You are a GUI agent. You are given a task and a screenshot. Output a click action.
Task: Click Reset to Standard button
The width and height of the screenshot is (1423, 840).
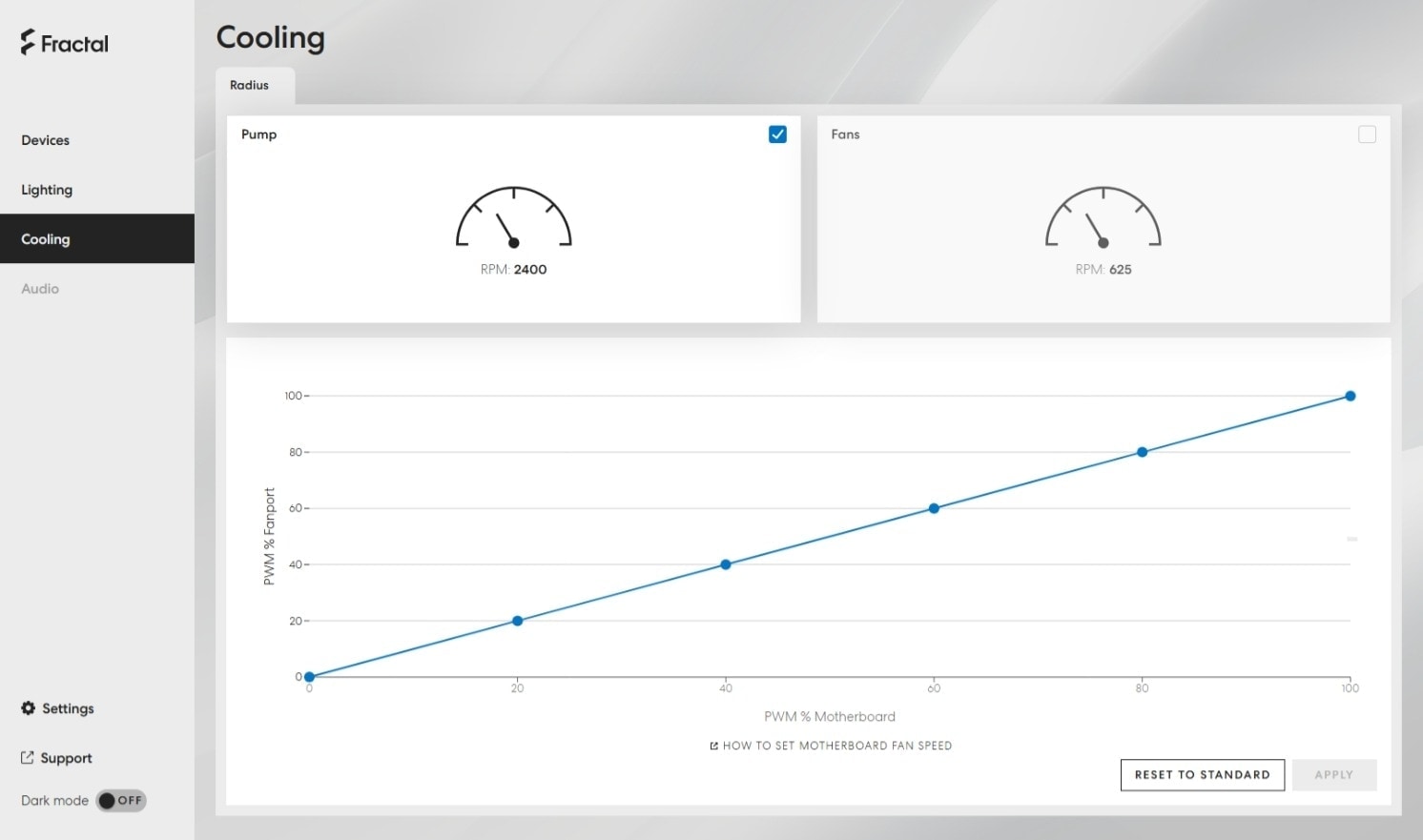tap(1202, 775)
